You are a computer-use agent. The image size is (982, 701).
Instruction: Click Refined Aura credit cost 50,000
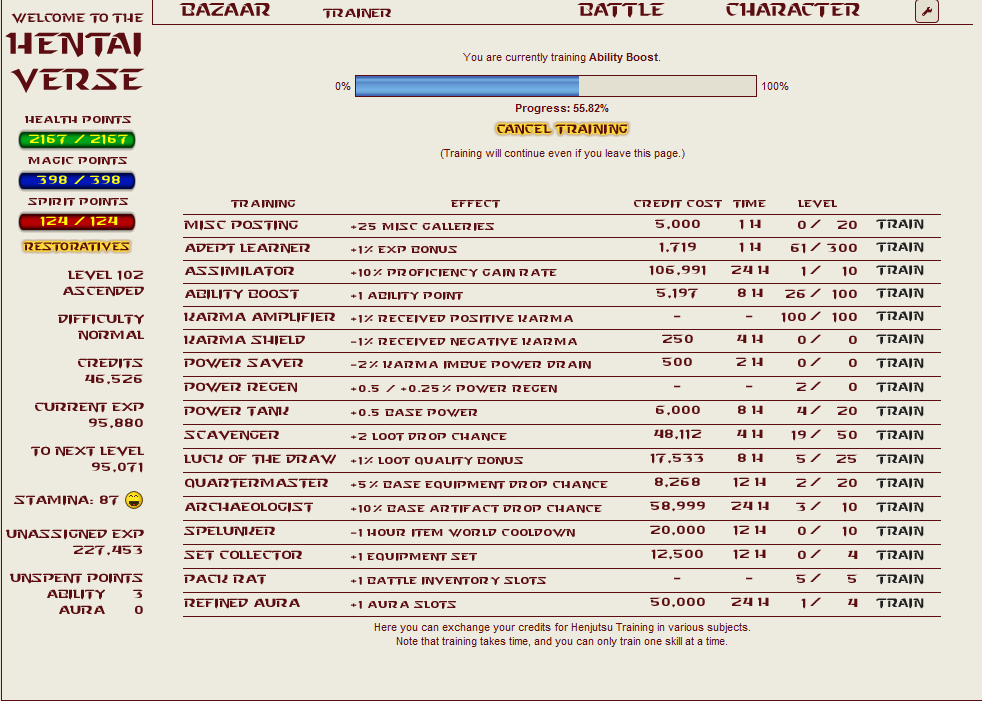(678, 602)
